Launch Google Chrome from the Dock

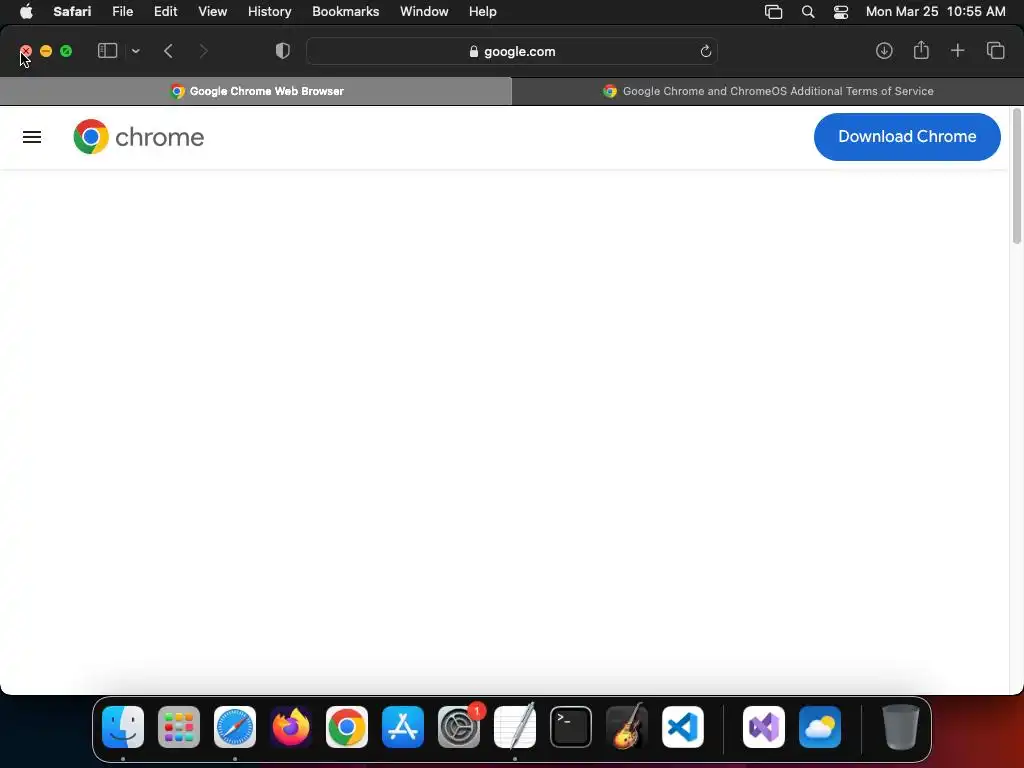(347, 727)
